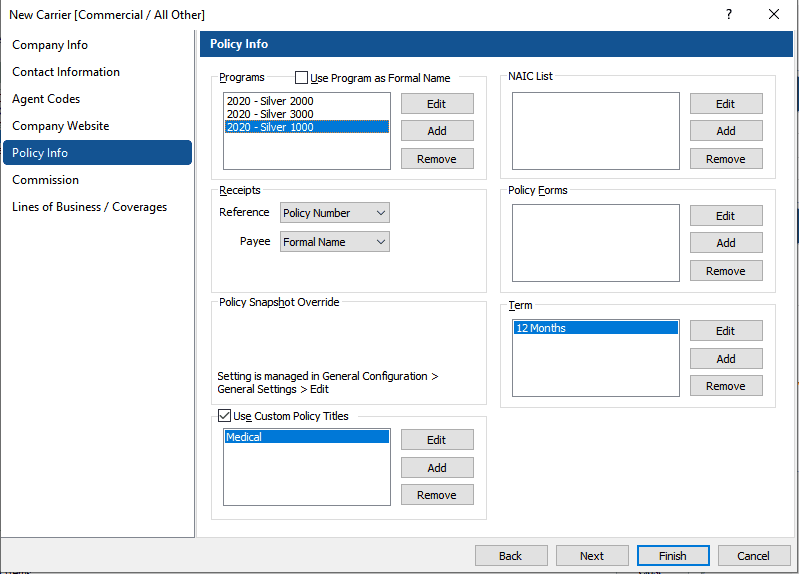
Task: Open the Payee dropdown
Action: coord(335,242)
